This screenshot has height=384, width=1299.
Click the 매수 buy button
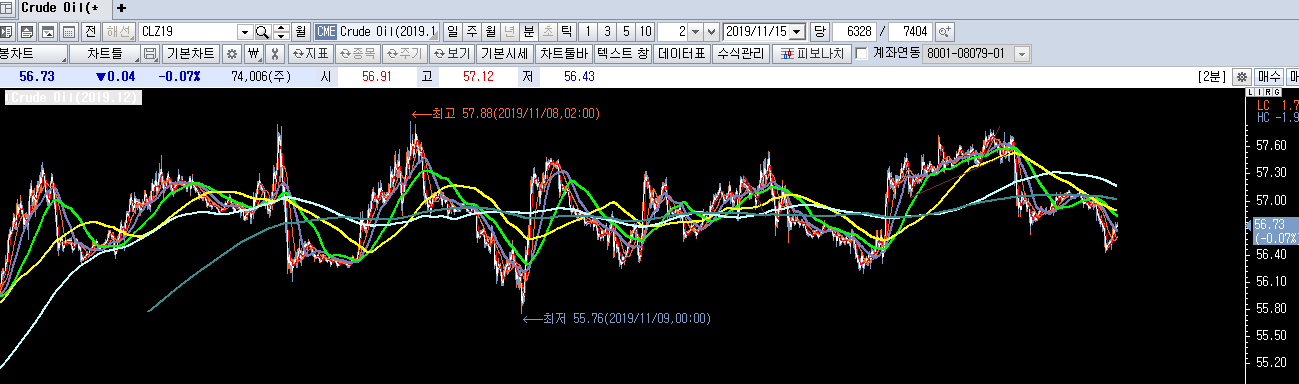click(x=1268, y=76)
